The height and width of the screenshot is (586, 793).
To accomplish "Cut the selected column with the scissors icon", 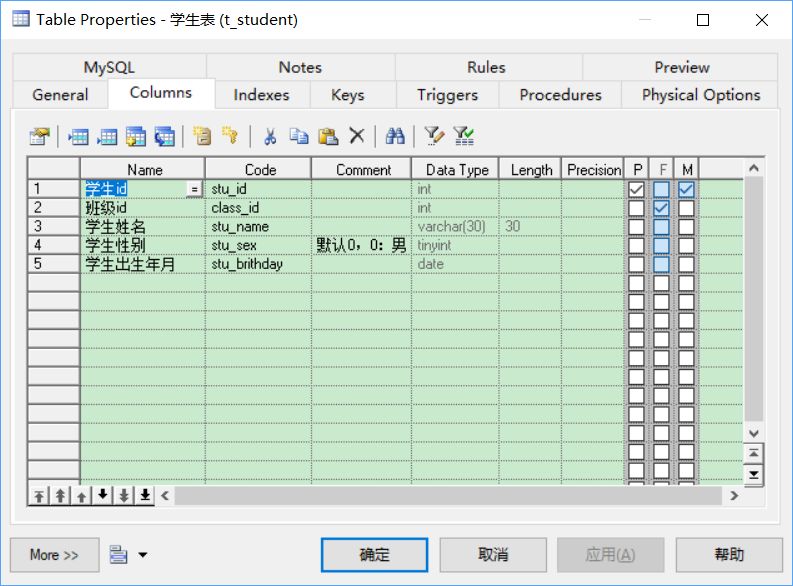I will (x=270, y=136).
